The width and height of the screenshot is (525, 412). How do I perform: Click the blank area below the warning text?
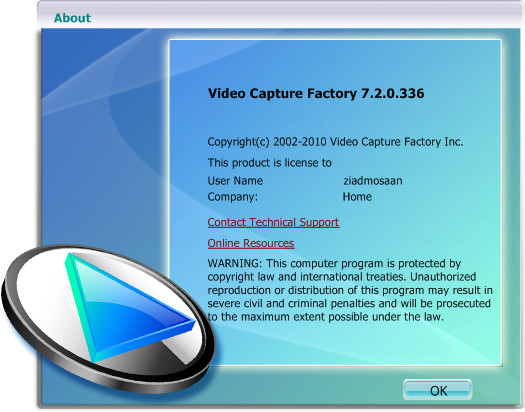[355, 345]
